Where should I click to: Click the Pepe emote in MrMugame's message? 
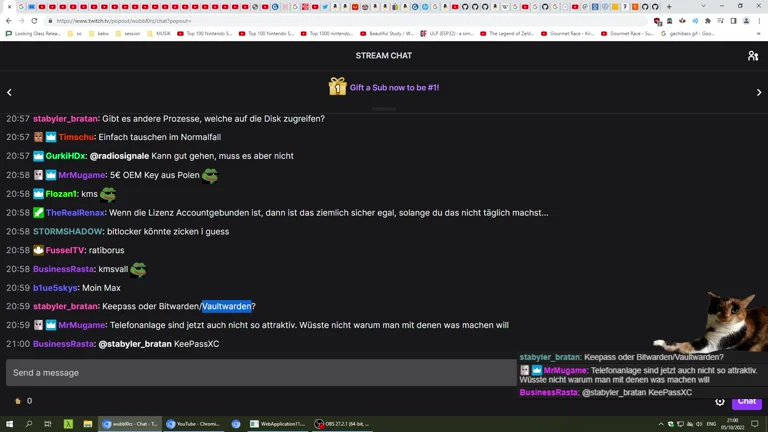[210, 175]
